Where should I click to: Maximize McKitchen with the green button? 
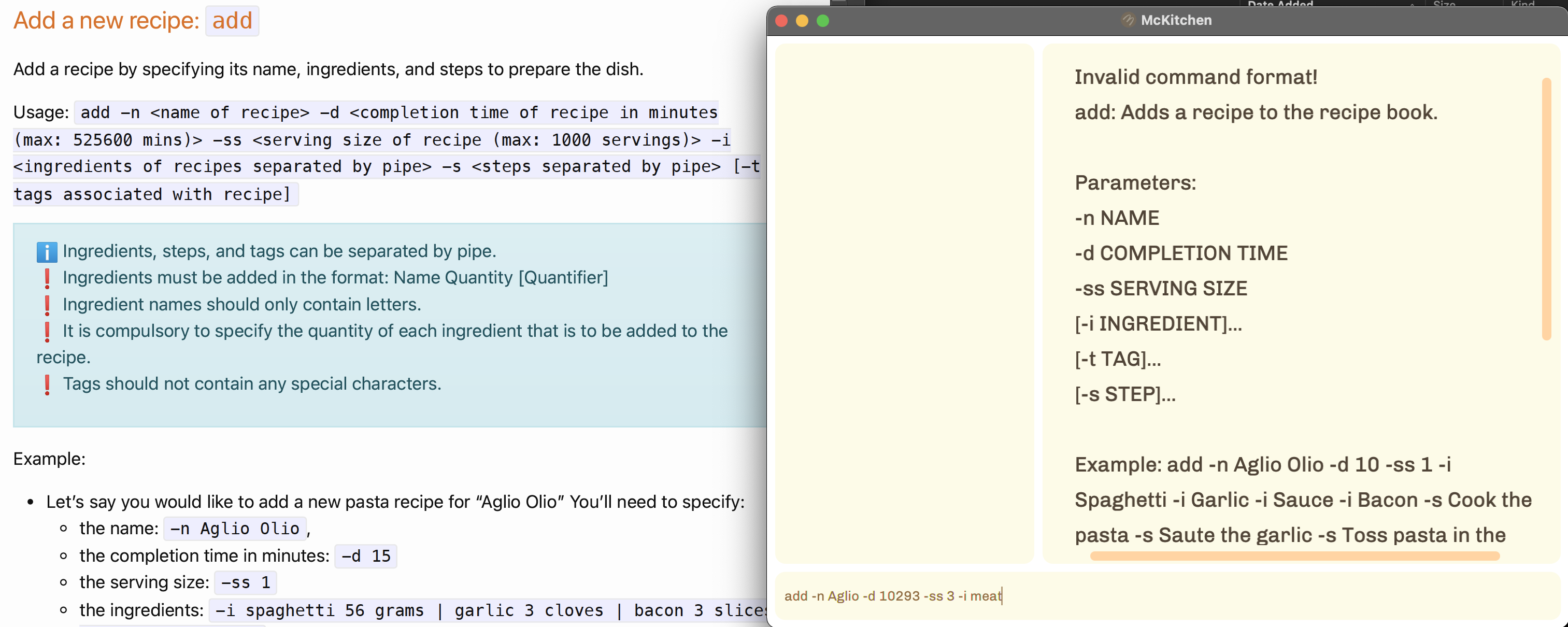(x=822, y=21)
